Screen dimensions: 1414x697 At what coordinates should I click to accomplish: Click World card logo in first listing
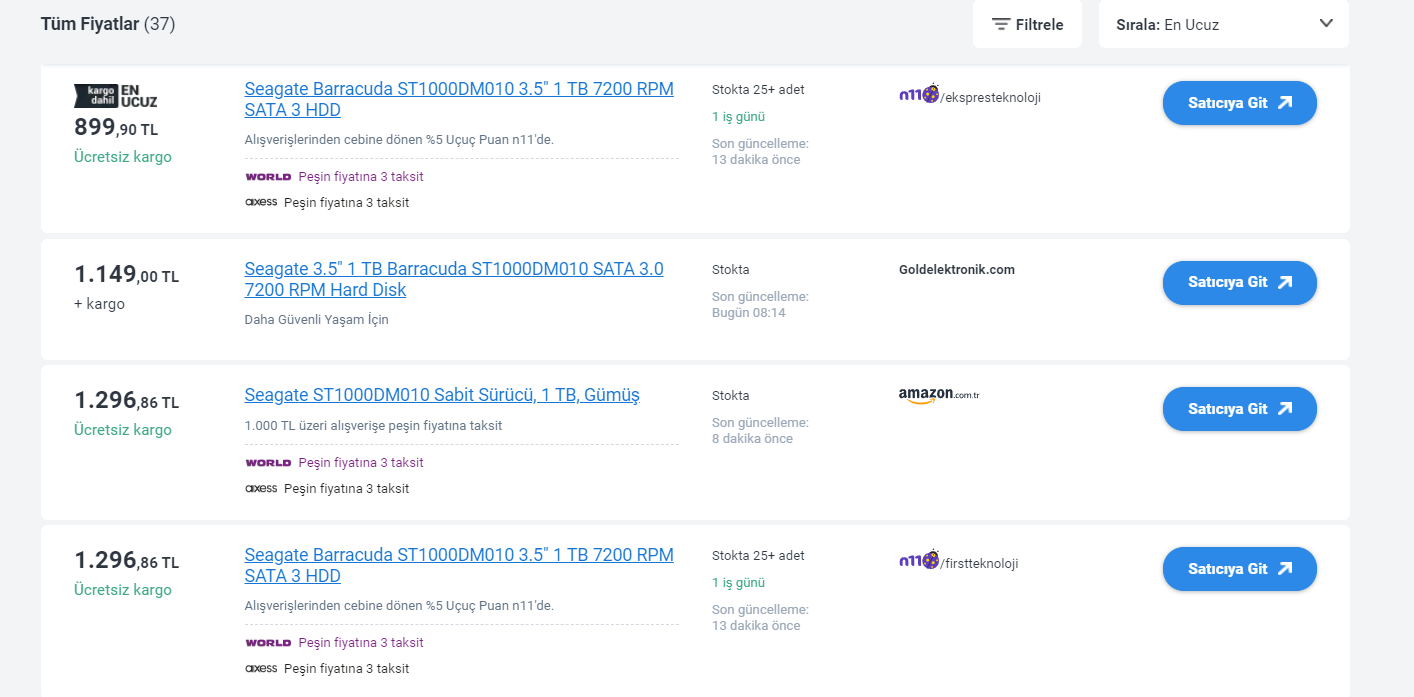(268, 177)
